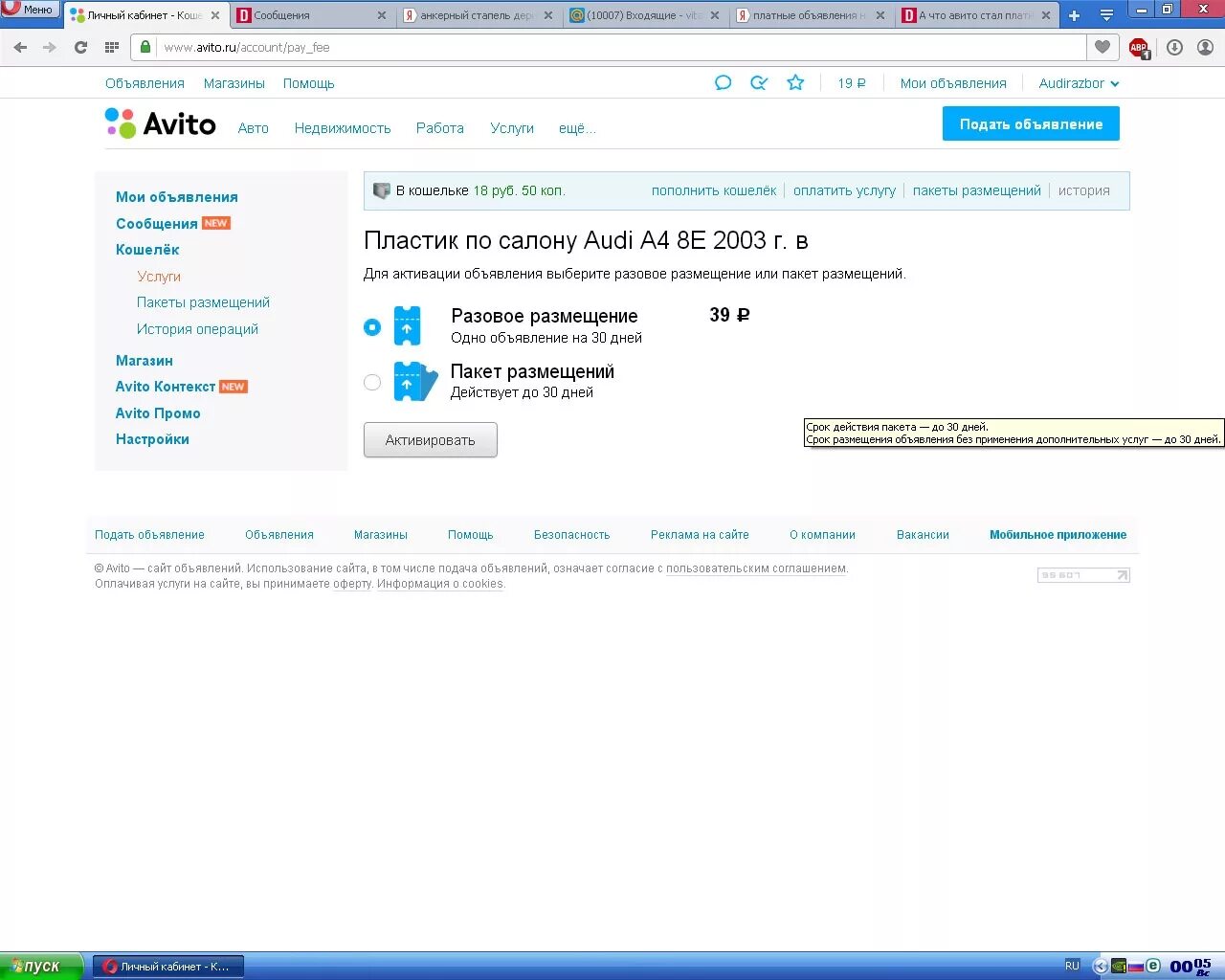Switch to the Сообщения browser tab
Viewport: 1225px width, 980px height.
pyautogui.click(x=311, y=15)
